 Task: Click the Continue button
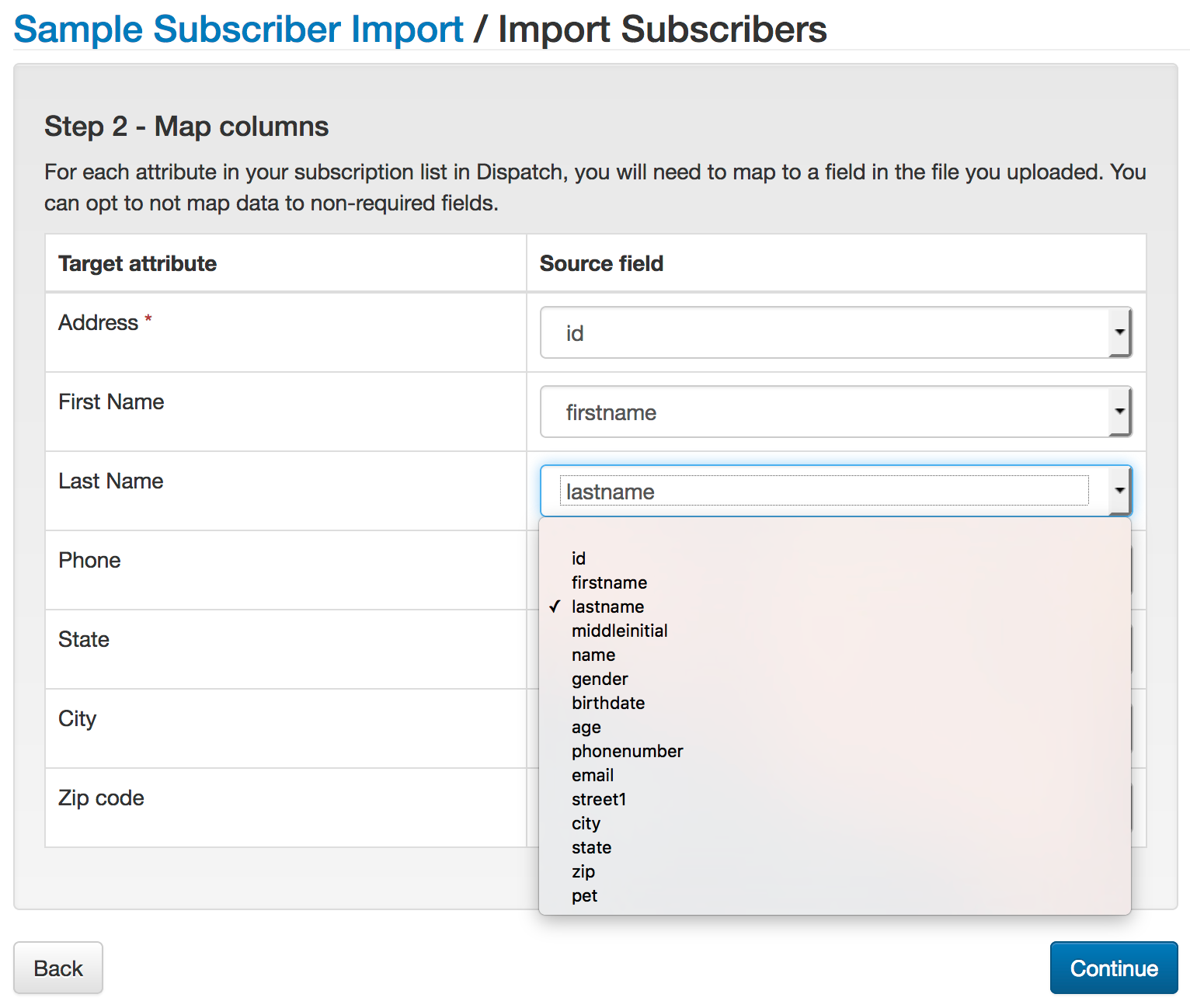(x=1113, y=968)
